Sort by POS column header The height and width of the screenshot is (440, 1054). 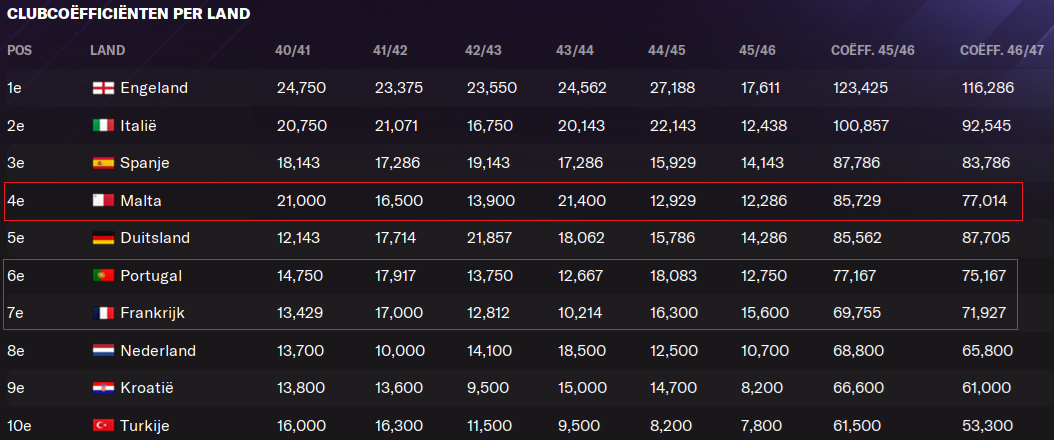pos(19,50)
